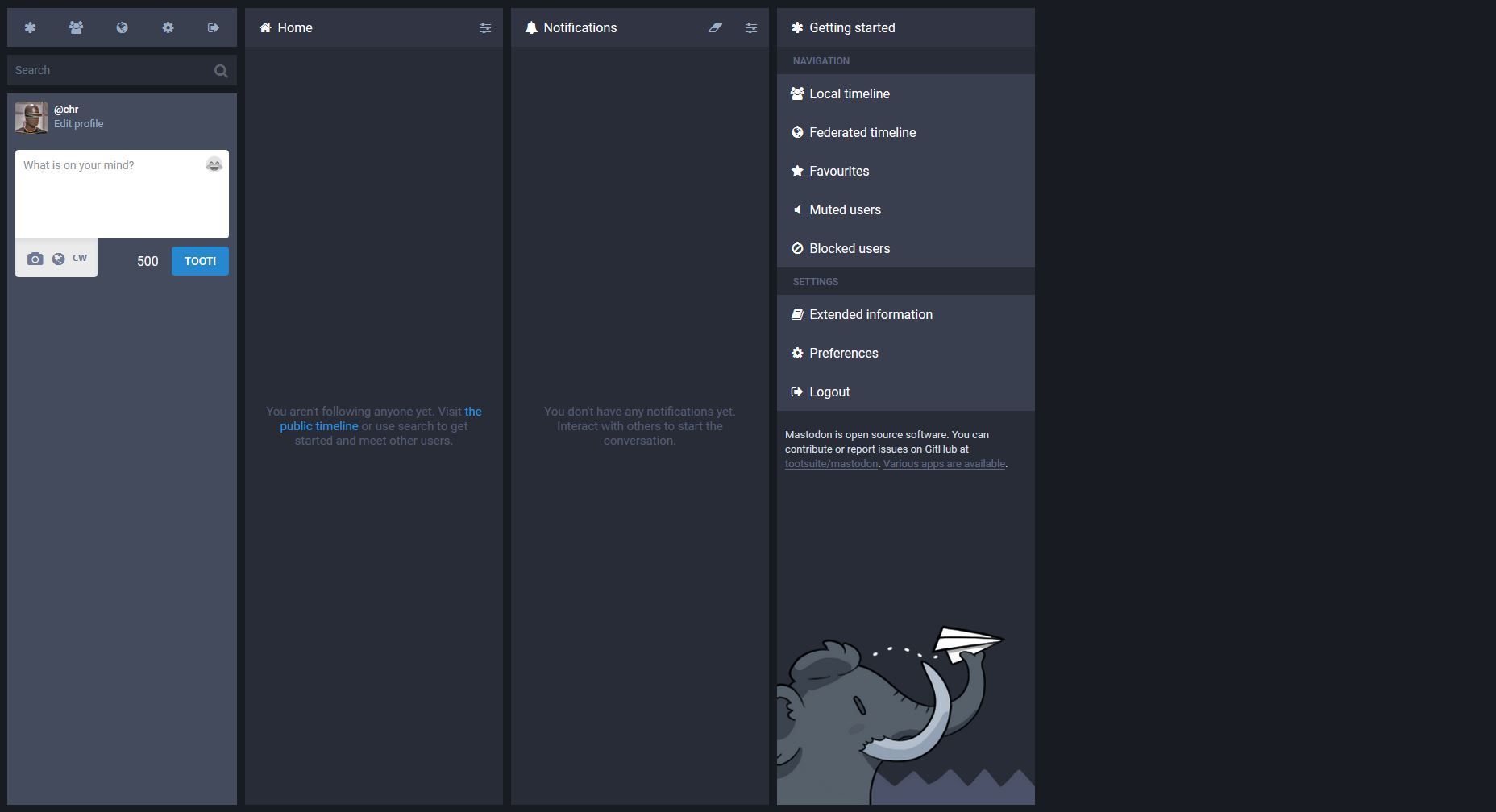
Task: Toggle the CW content warning
Action: coord(80,259)
